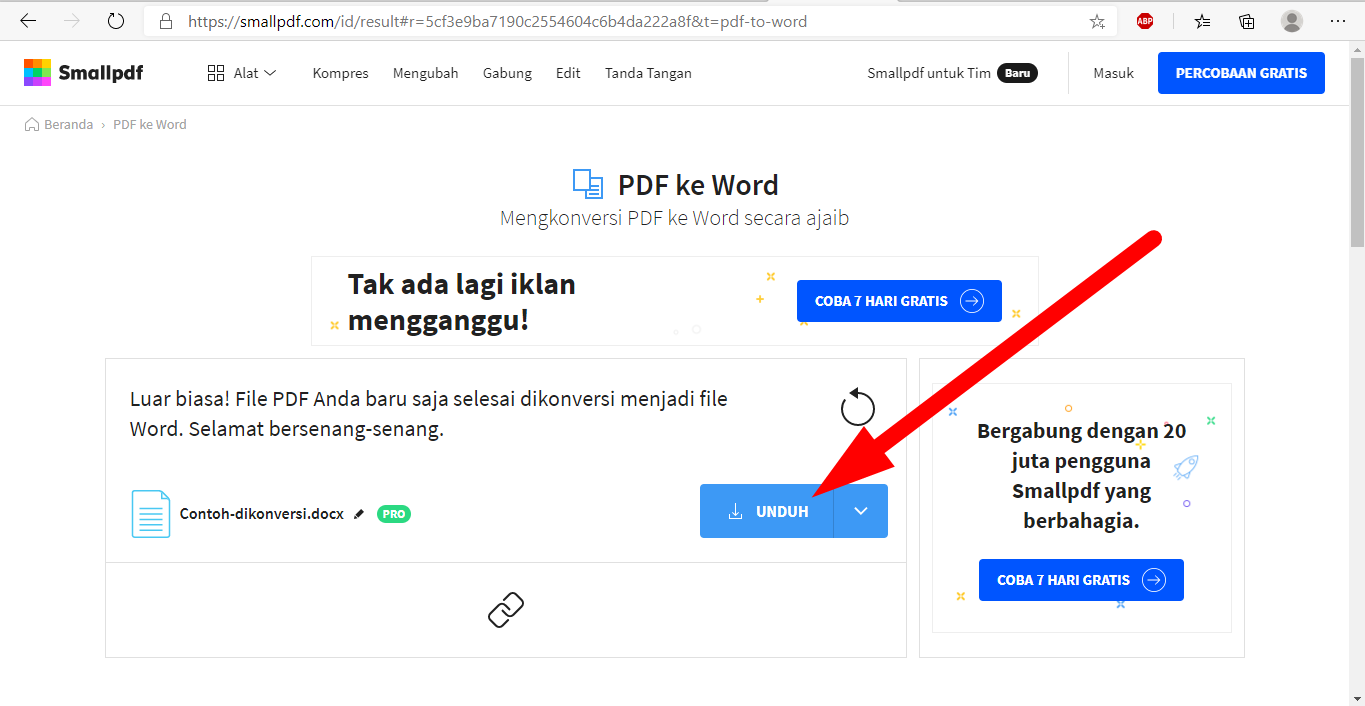Open the browser Favorites list icon
The image size is (1365, 706).
(1203, 21)
